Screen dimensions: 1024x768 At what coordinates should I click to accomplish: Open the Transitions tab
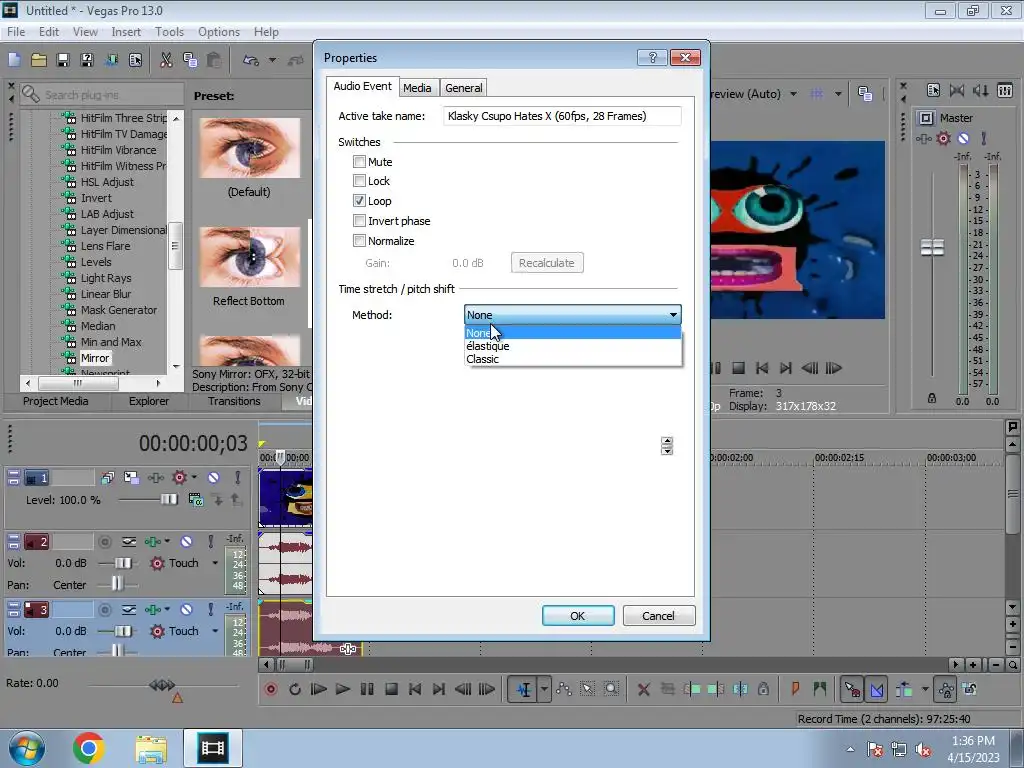[234, 401]
